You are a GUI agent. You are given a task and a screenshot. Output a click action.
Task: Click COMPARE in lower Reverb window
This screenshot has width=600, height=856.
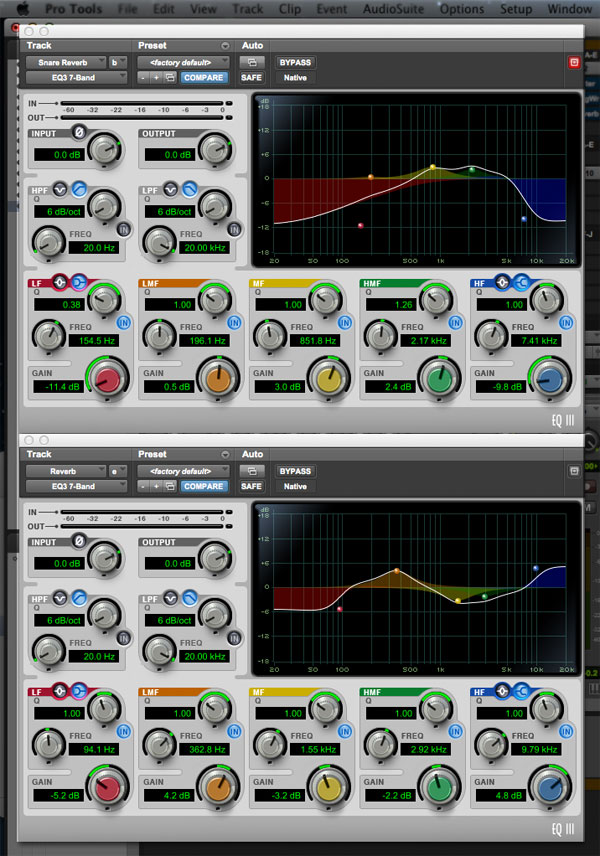pyautogui.click(x=204, y=486)
